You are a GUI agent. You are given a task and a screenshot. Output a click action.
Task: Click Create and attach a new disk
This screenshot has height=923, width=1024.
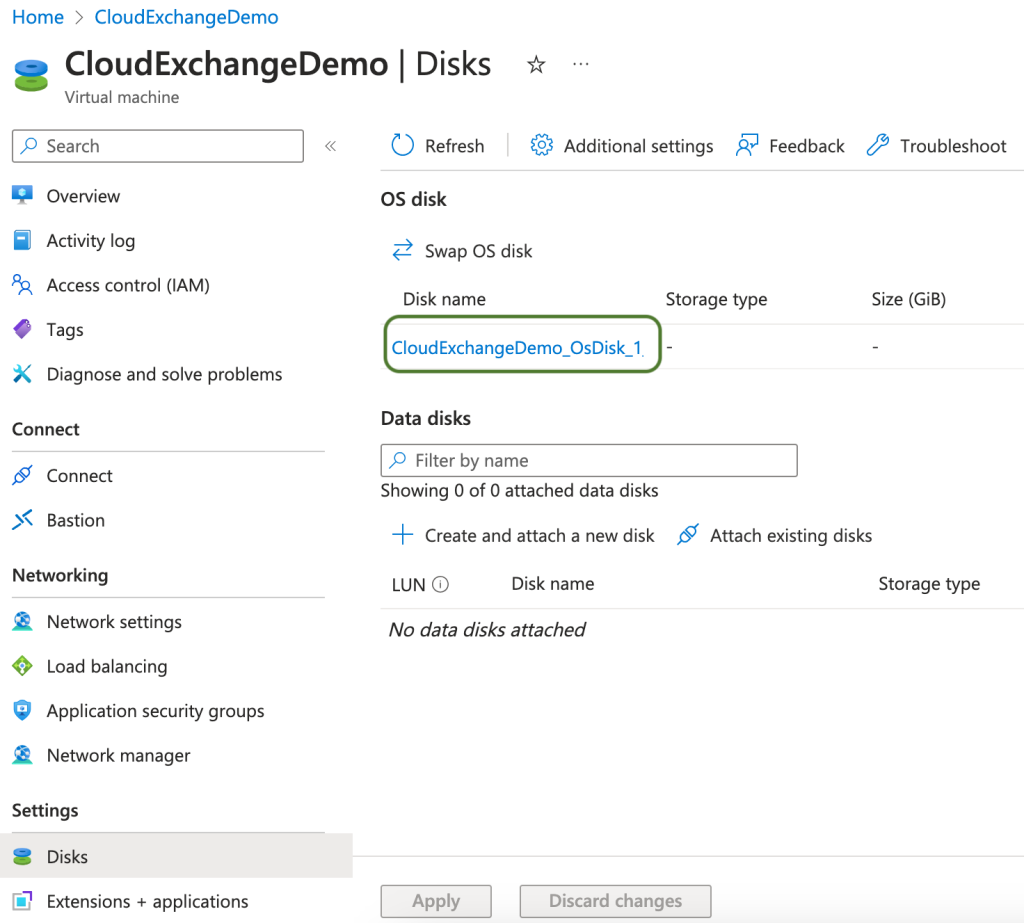coord(539,535)
